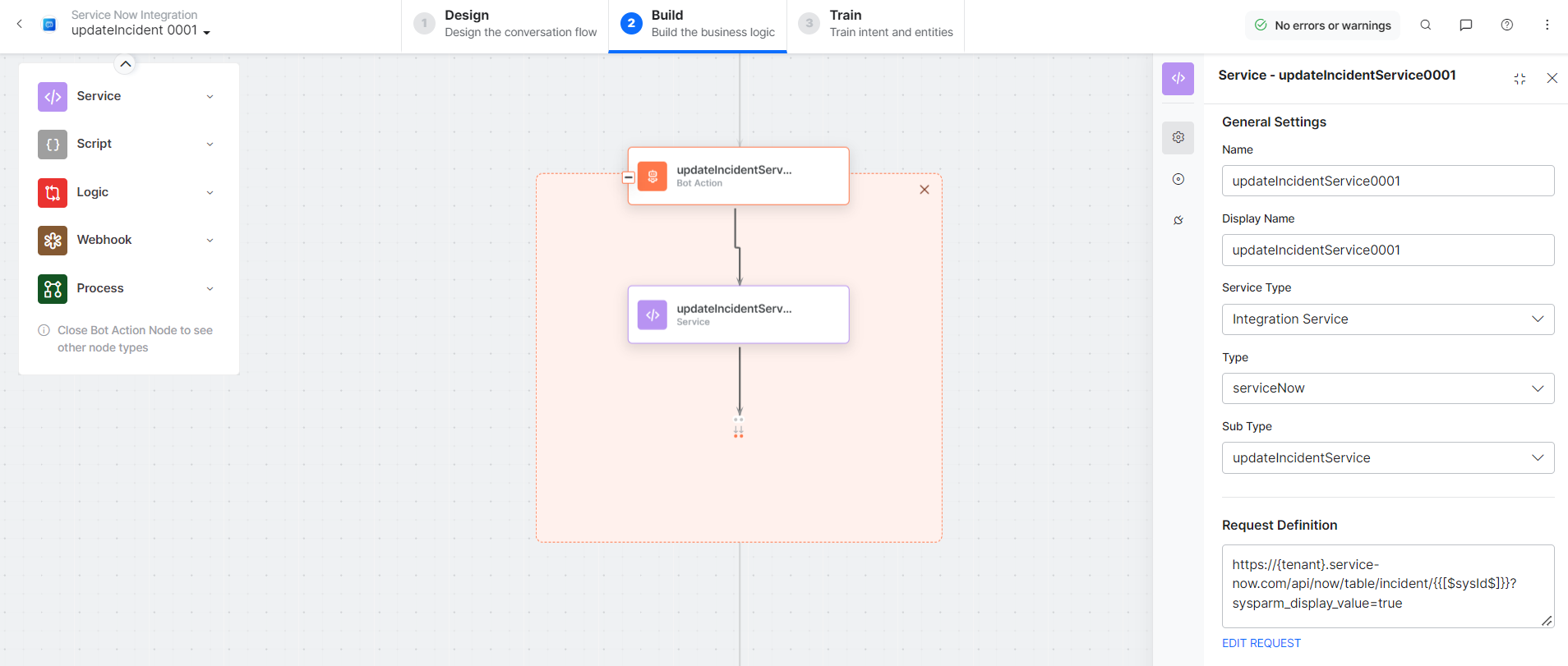Click the circular target icon in side panel

1178,179
